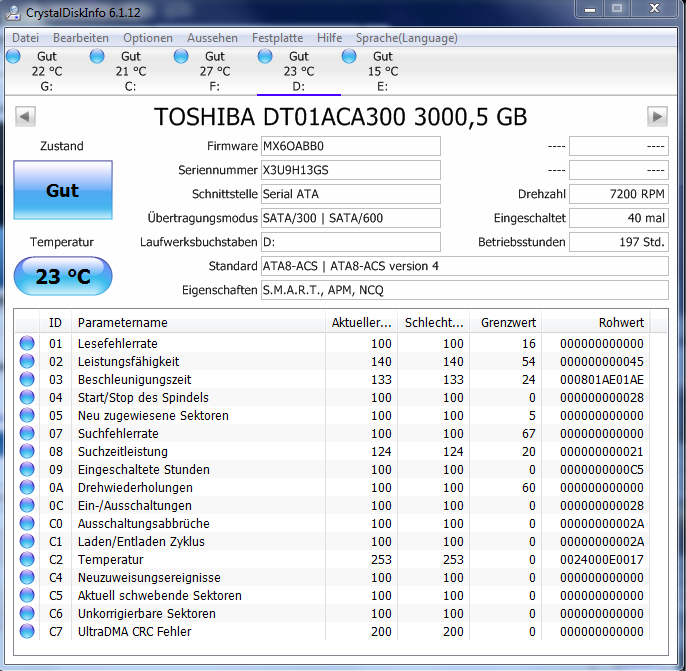
Task: Click status orb of UltraDMA CRC Fehler
Action: click(27, 631)
